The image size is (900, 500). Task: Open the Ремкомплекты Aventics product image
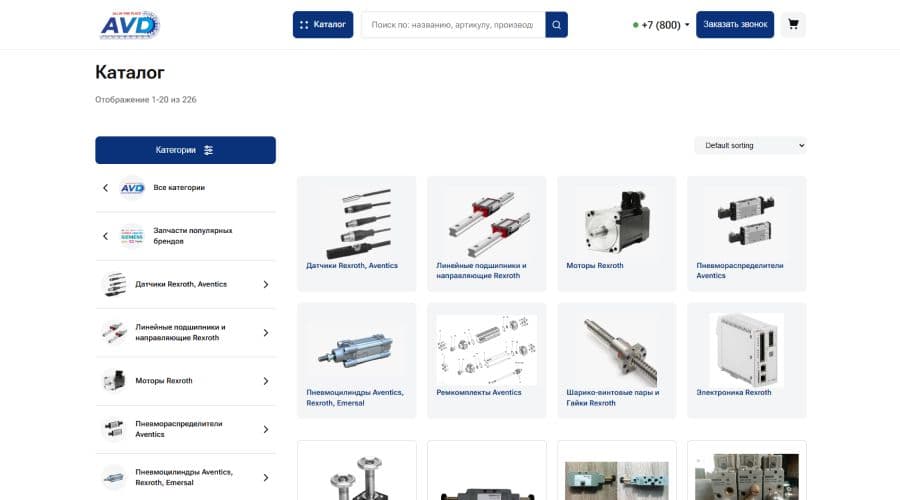click(x=486, y=349)
